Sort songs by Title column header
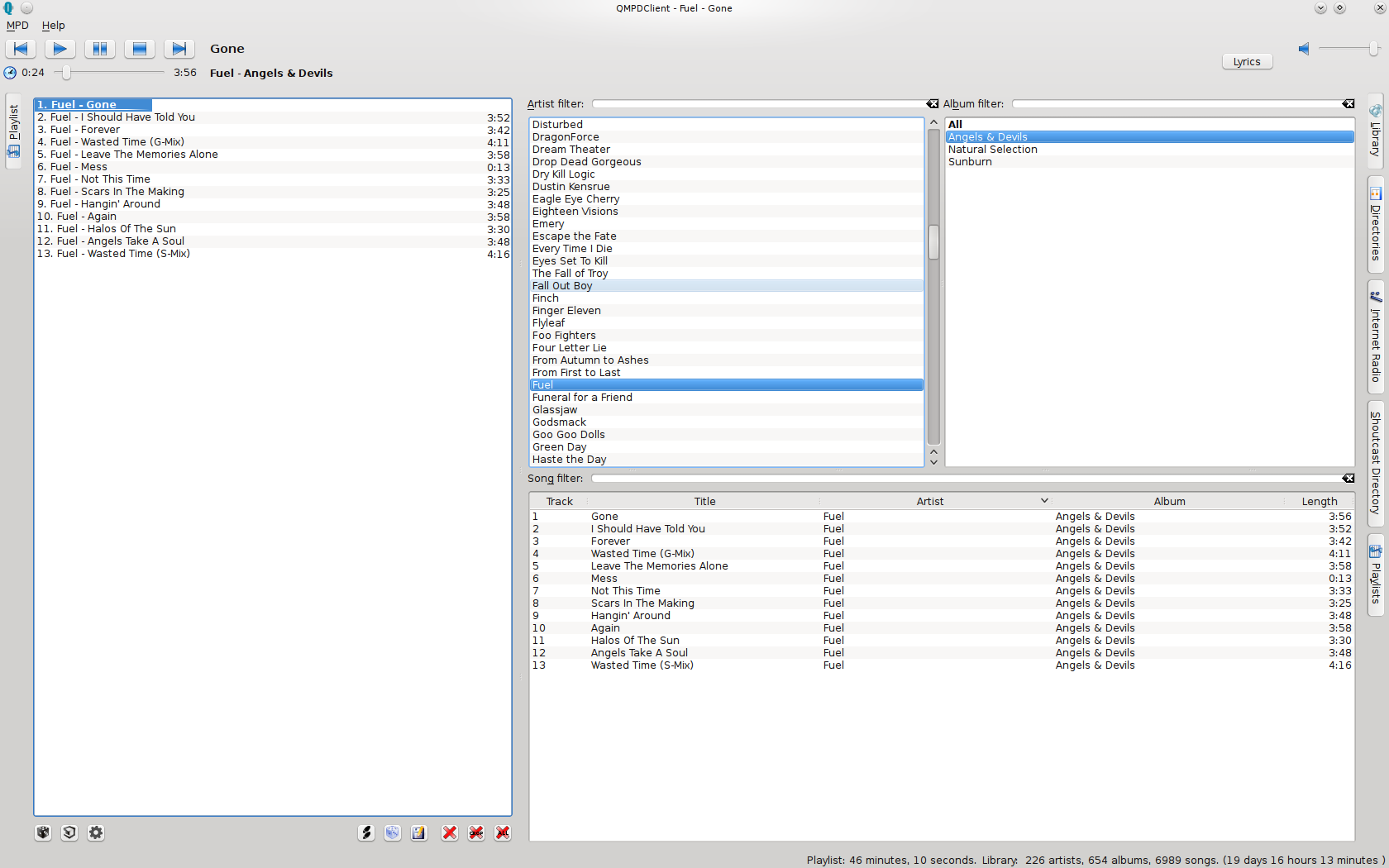Viewport: 1389px width, 868px height. point(704,502)
